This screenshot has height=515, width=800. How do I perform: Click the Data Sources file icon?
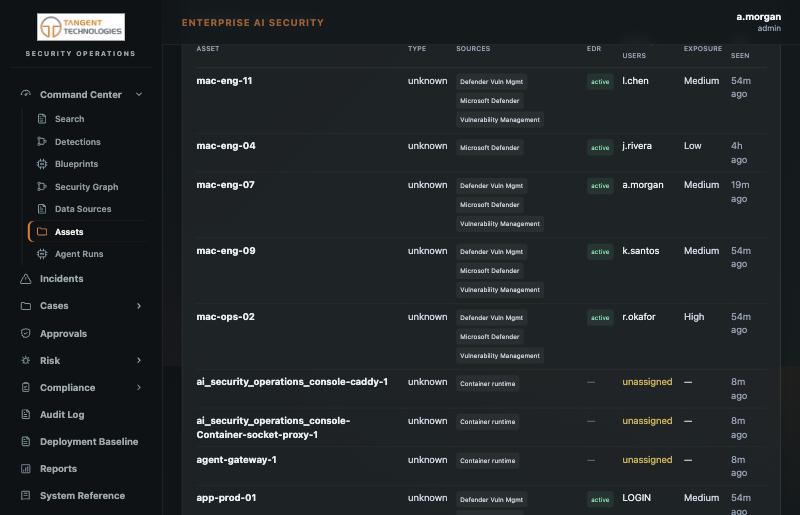coord(42,209)
